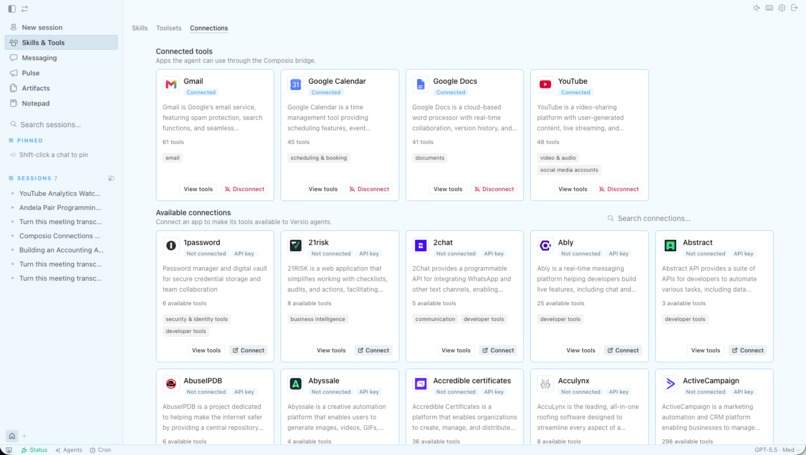View tools for 2chat
Viewport: 806px width, 455px height.
tap(456, 350)
